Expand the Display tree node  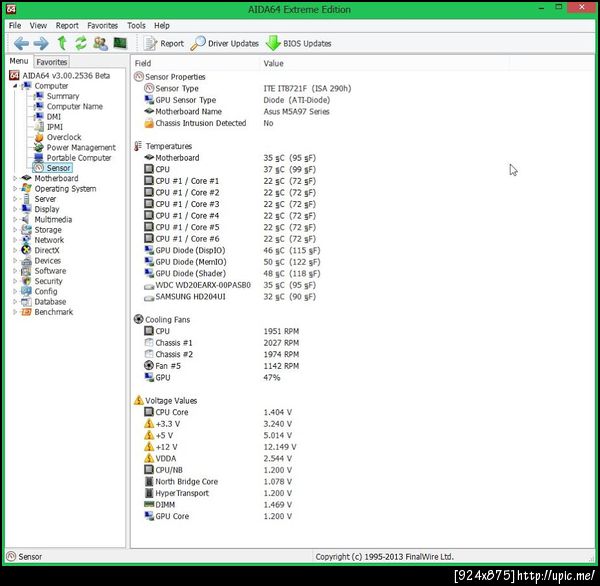pos(15,209)
